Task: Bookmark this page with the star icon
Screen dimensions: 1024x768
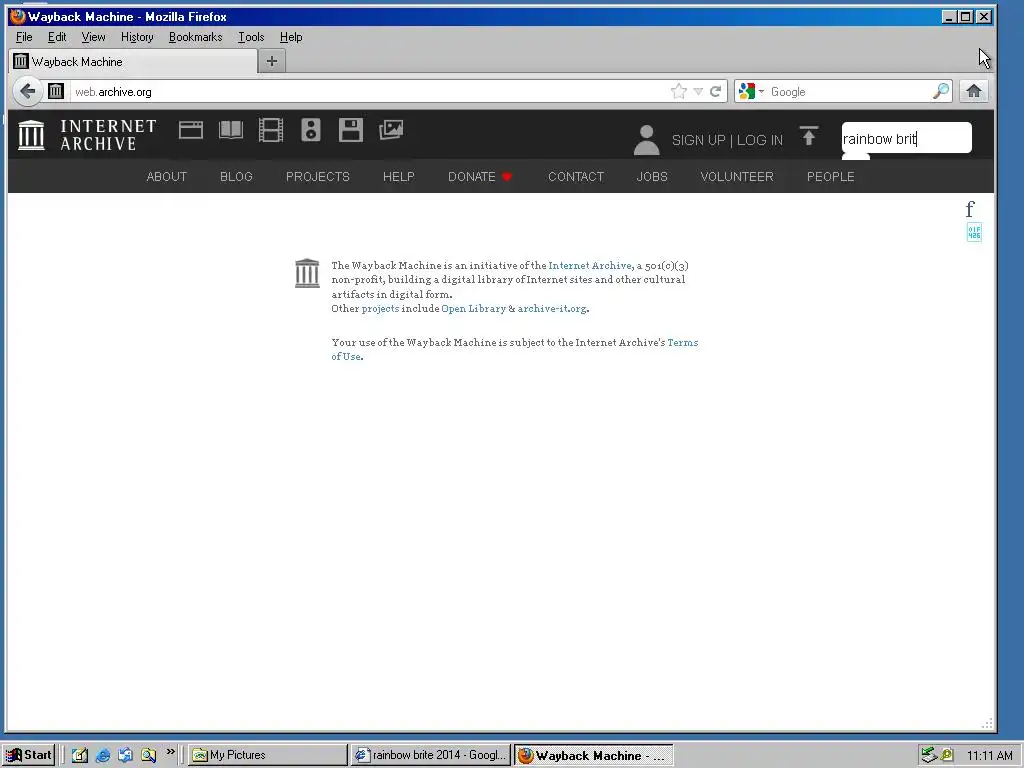Action: coord(679,91)
